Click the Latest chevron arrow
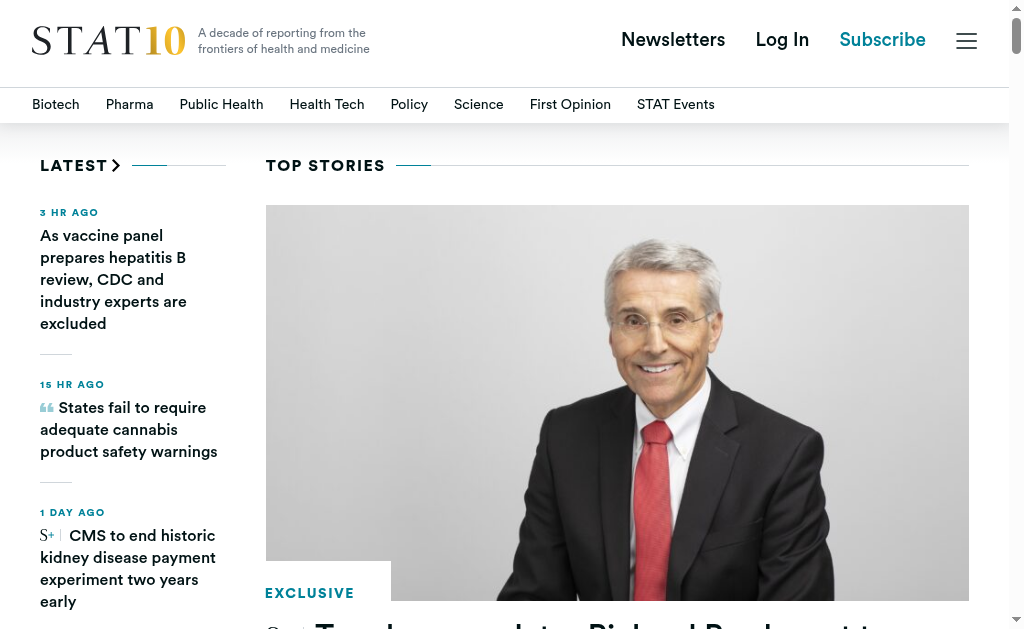This screenshot has height=629, width=1024. pyautogui.click(x=116, y=165)
